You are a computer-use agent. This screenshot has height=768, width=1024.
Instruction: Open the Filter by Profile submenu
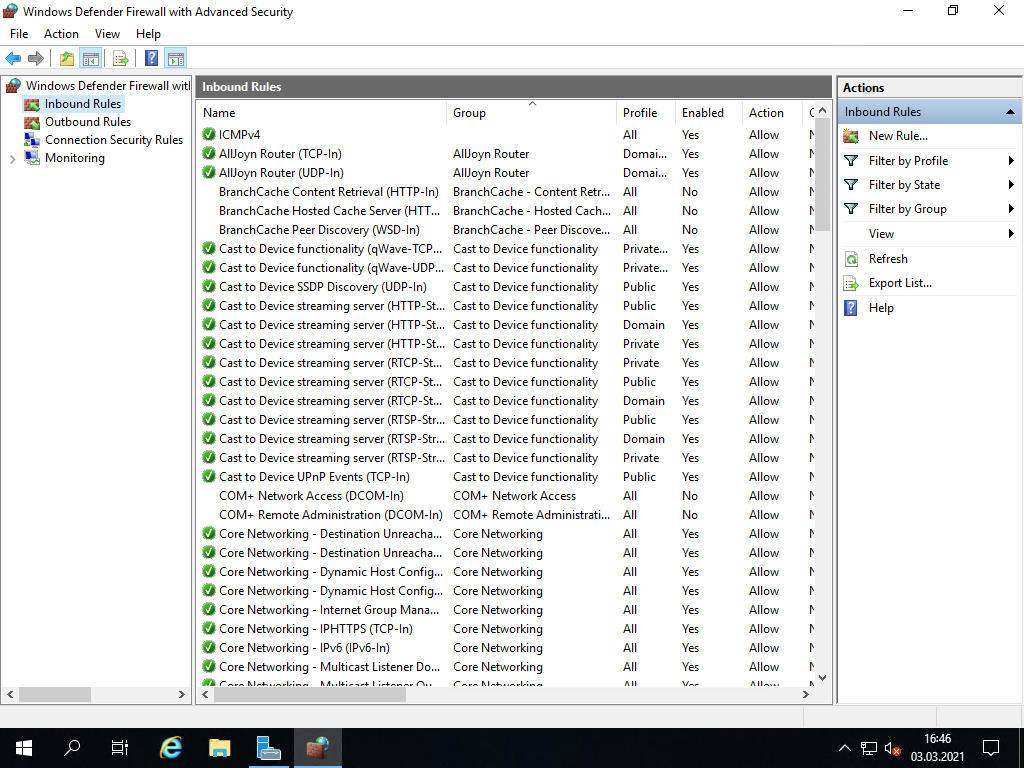[x=908, y=161]
